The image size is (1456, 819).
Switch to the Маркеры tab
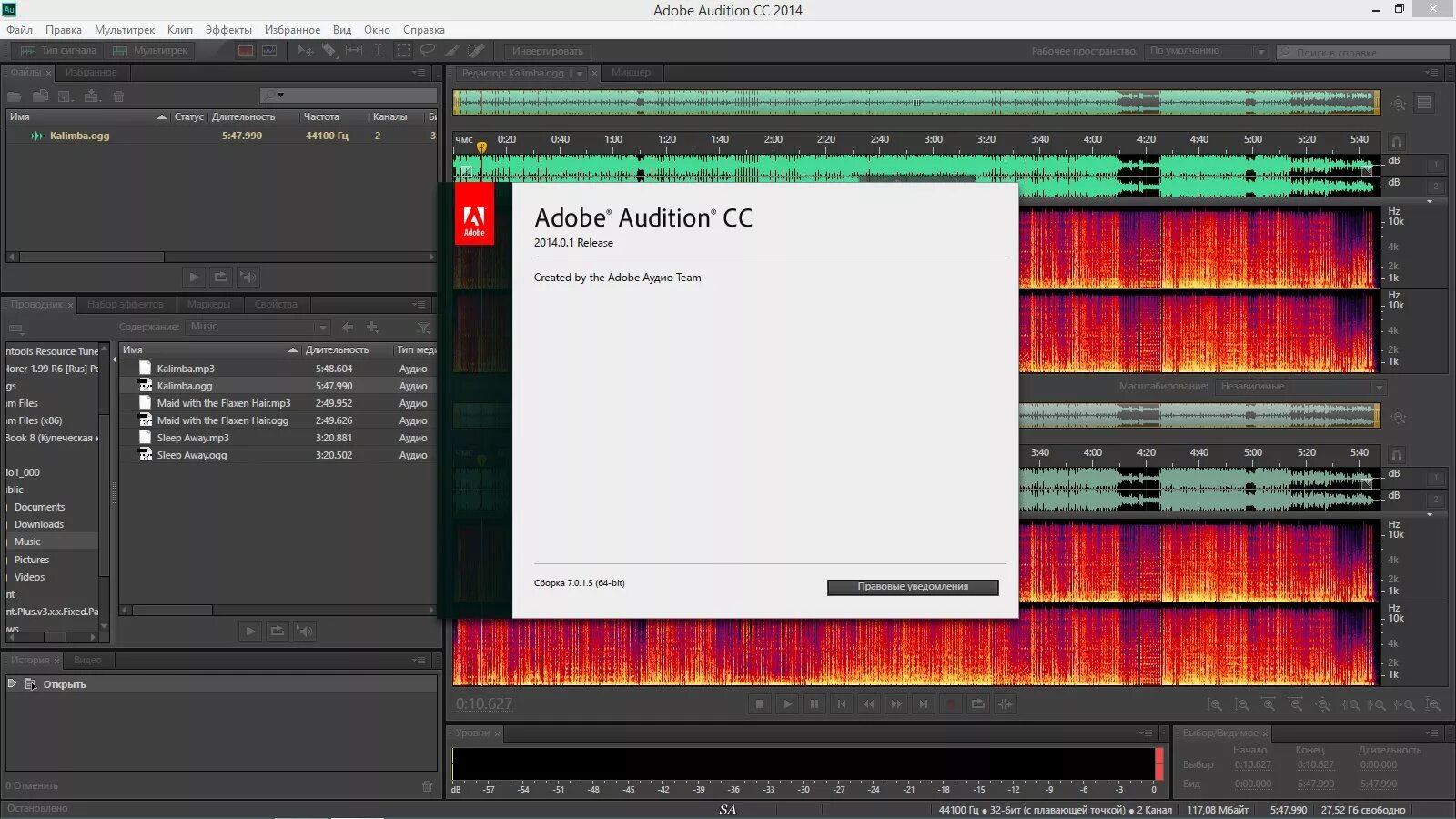click(x=208, y=305)
